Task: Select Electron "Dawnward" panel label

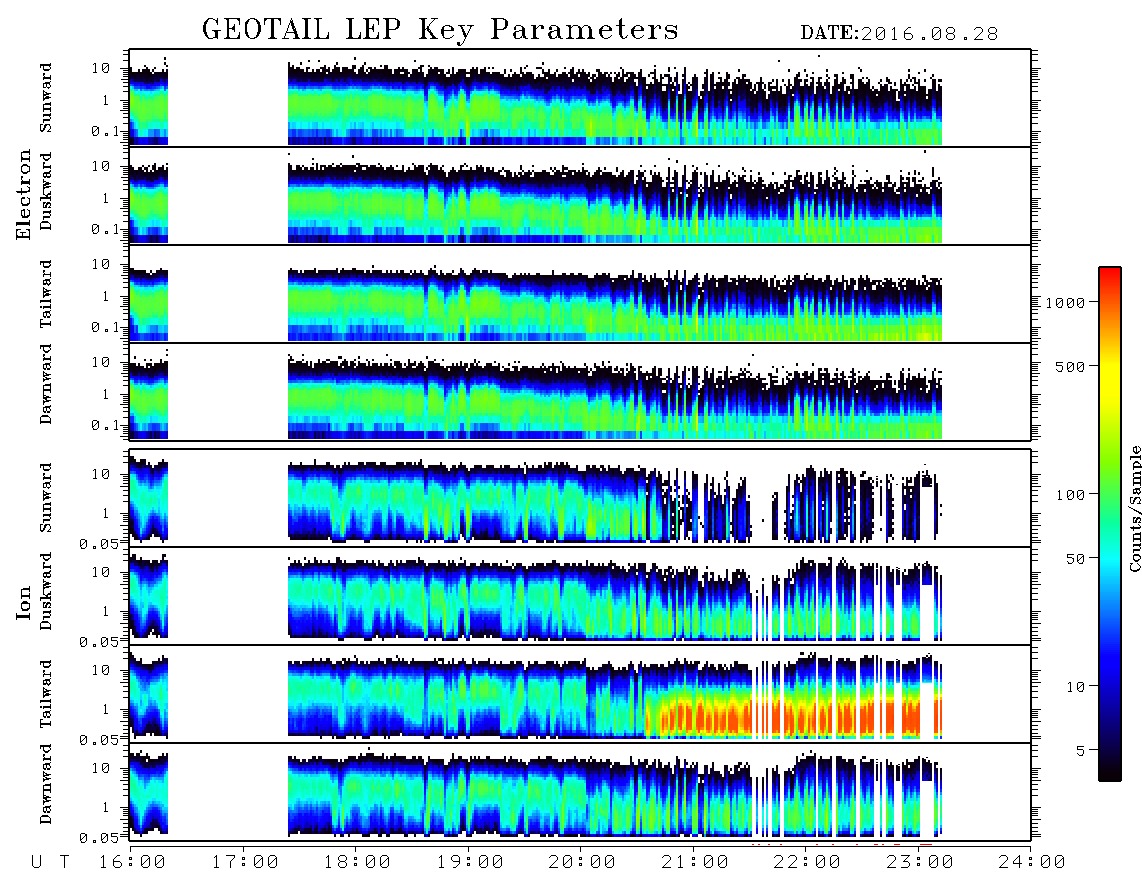Action: [x=46, y=384]
